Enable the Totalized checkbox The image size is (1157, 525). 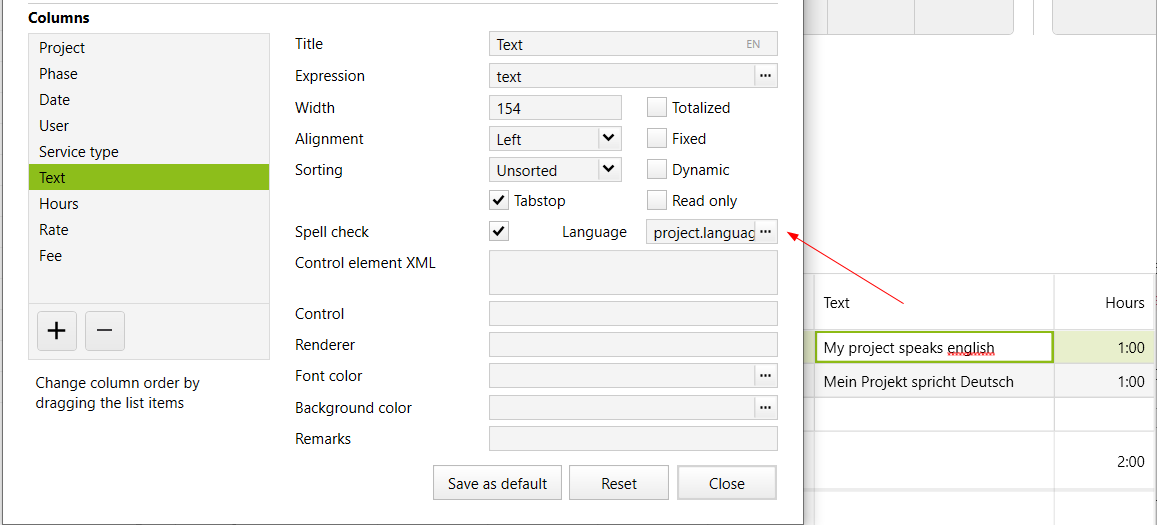pyautogui.click(x=657, y=108)
